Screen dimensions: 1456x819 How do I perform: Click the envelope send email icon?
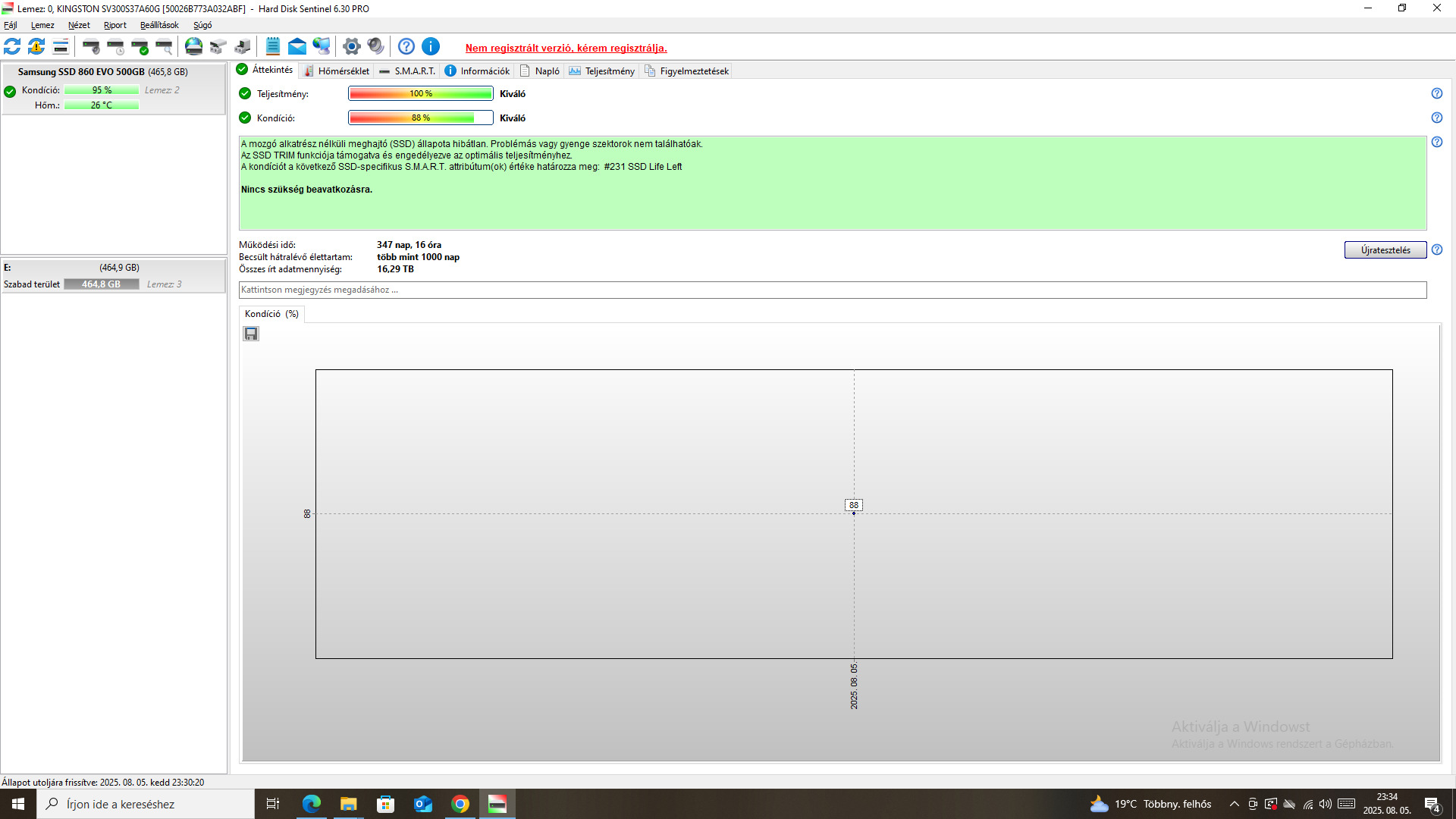coord(297,47)
